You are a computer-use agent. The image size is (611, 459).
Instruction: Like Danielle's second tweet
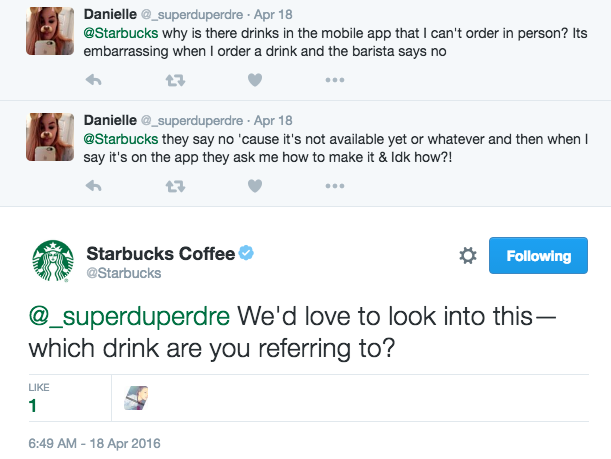click(x=254, y=185)
